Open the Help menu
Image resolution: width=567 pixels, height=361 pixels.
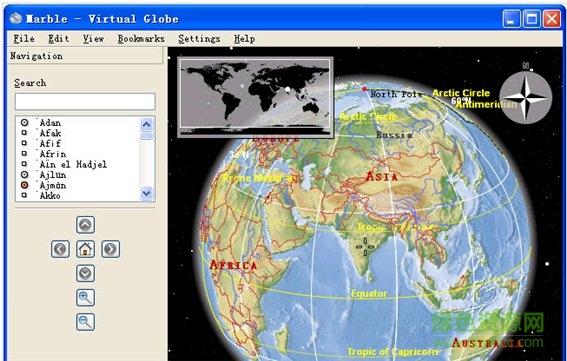click(x=244, y=39)
